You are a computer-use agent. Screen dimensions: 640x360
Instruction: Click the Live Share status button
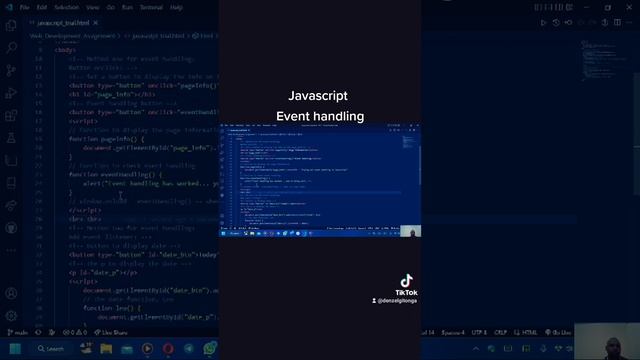pyautogui.click(x=111, y=332)
